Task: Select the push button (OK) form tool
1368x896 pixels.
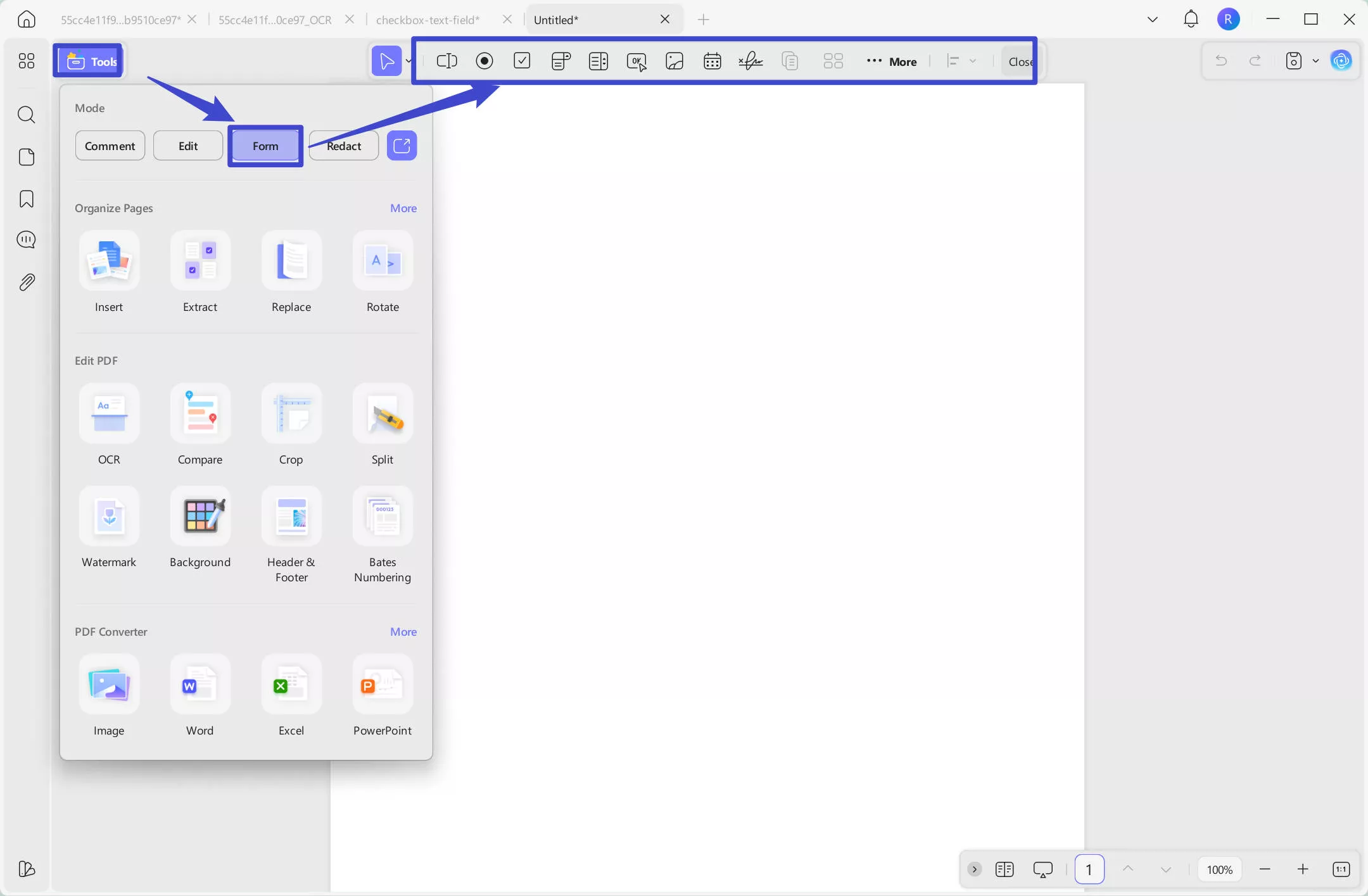Action: pyautogui.click(x=636, y=61)
